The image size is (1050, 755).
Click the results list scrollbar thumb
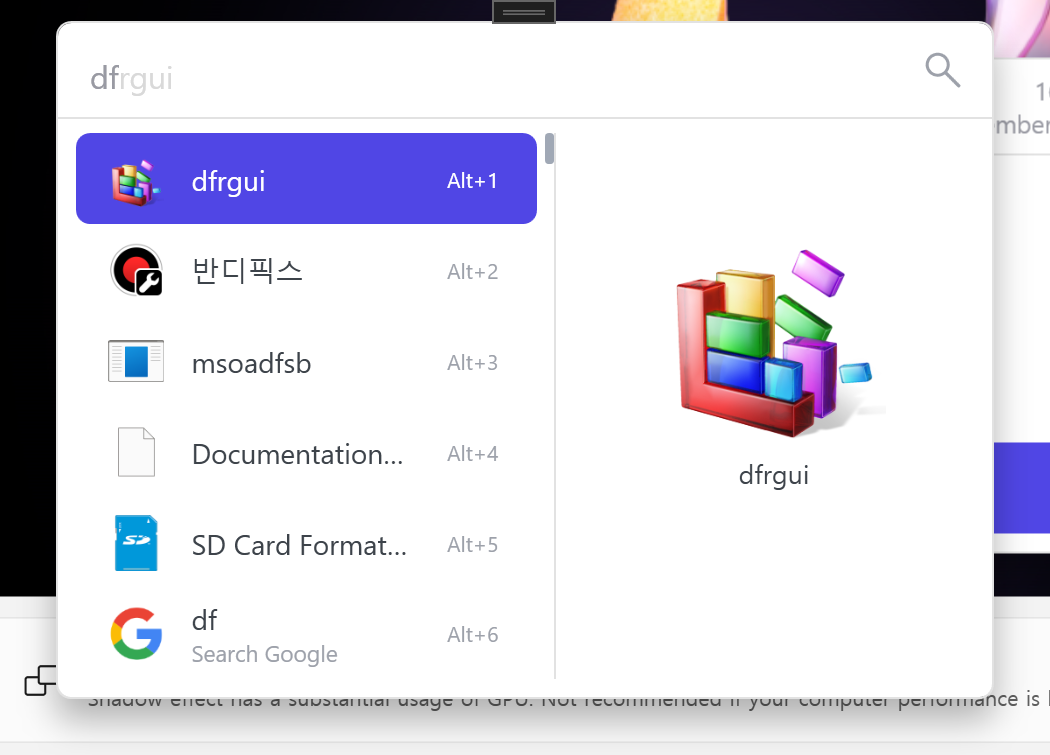pos(550,149)
